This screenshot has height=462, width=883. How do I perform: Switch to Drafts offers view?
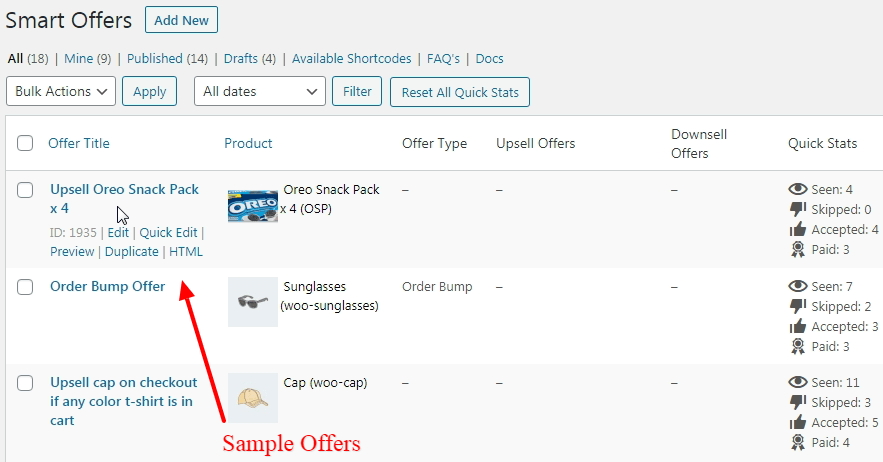(240, 59)
